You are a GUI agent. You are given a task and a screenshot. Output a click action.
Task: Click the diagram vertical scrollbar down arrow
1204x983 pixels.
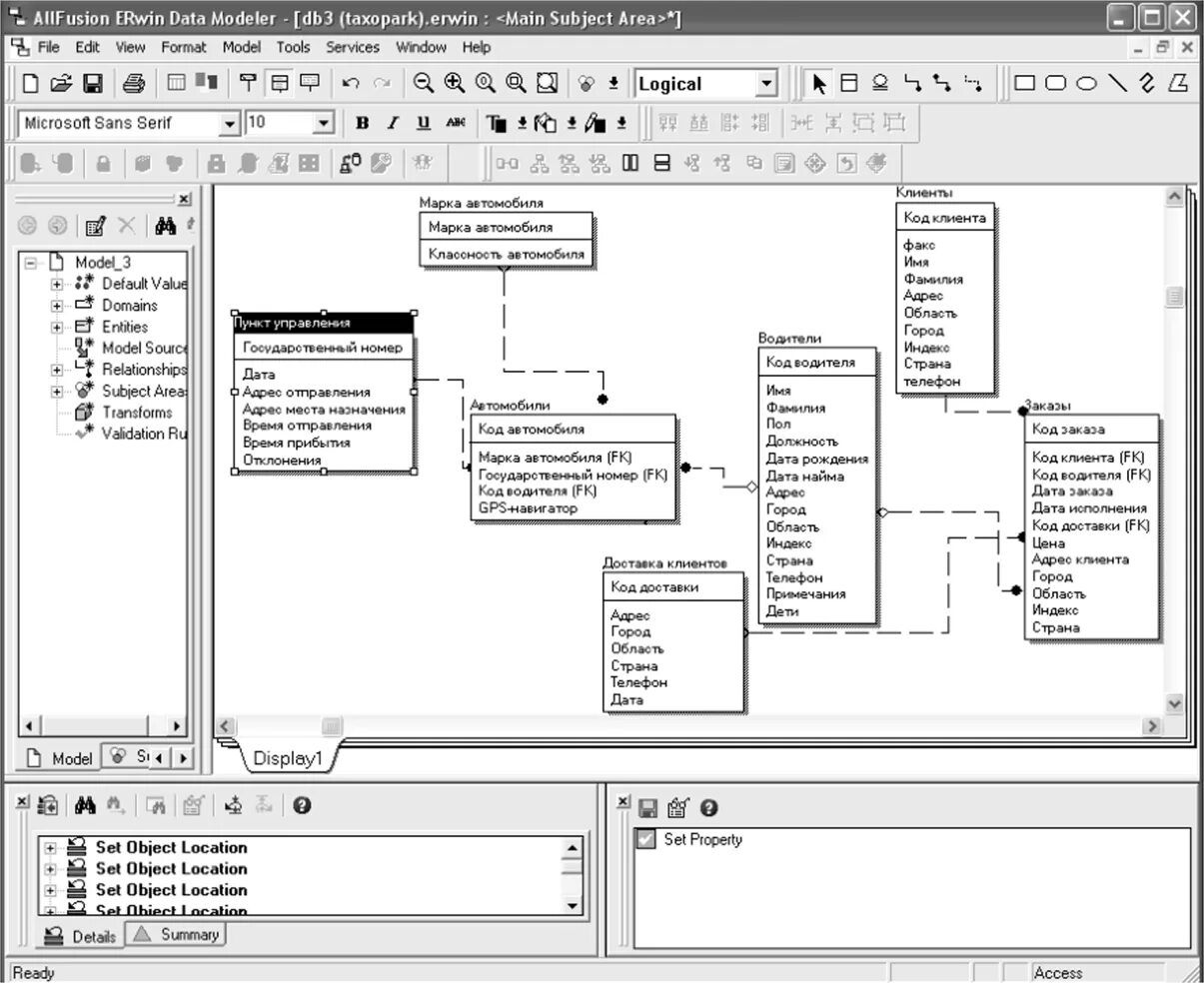pyautogui.click(x=1174, y=703)
